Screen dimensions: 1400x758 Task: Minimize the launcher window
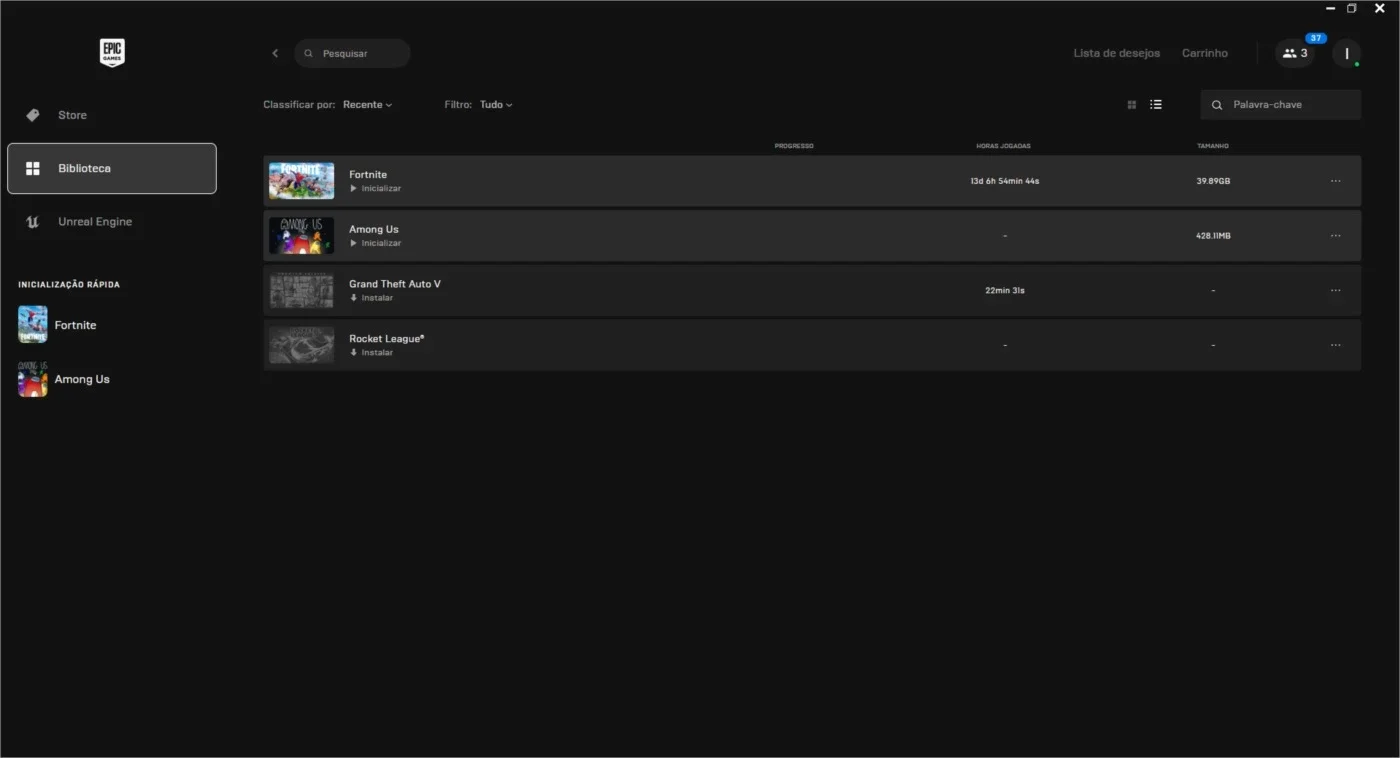click(1330, 8)
